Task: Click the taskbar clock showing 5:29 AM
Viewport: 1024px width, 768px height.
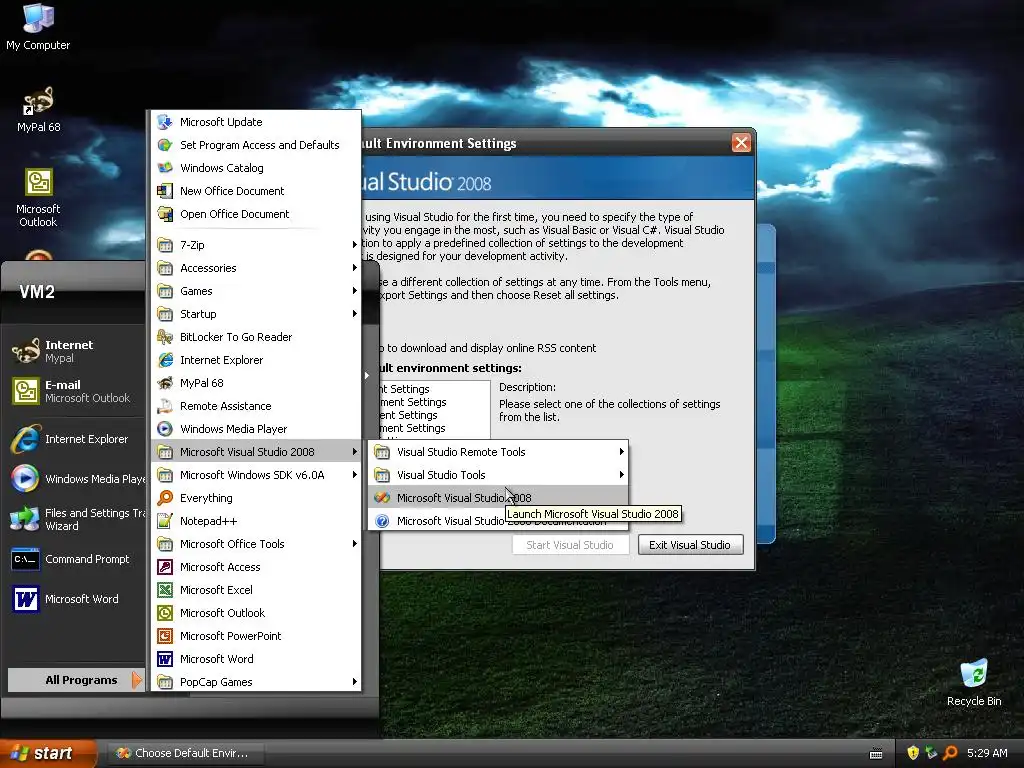Action: 987,753
